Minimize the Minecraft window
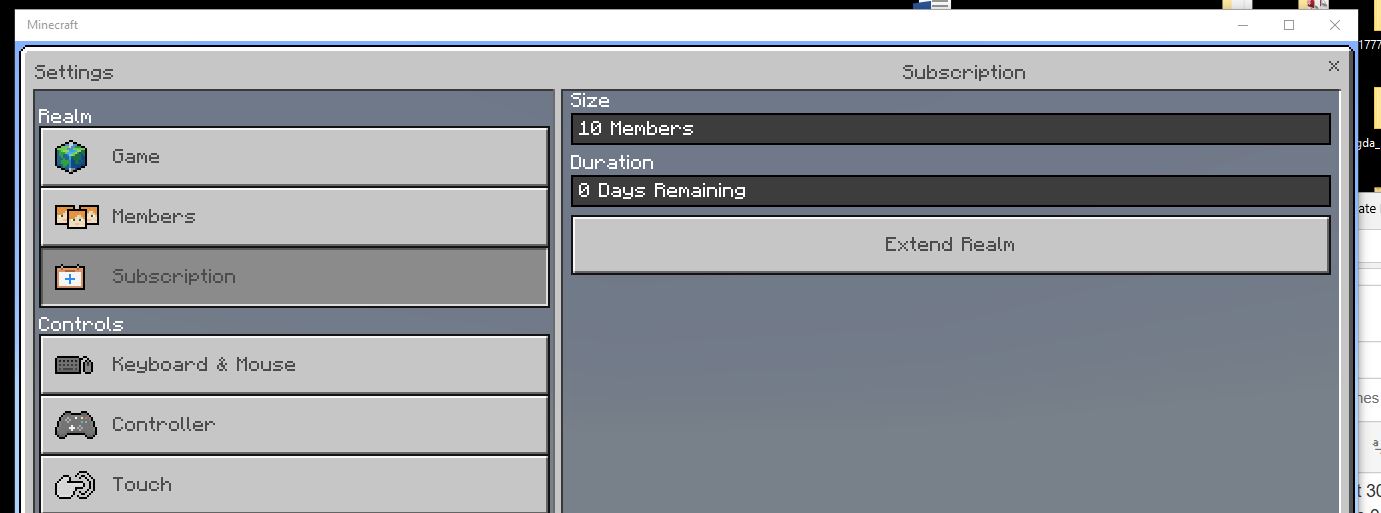1381x513 pixels. 1243,25
